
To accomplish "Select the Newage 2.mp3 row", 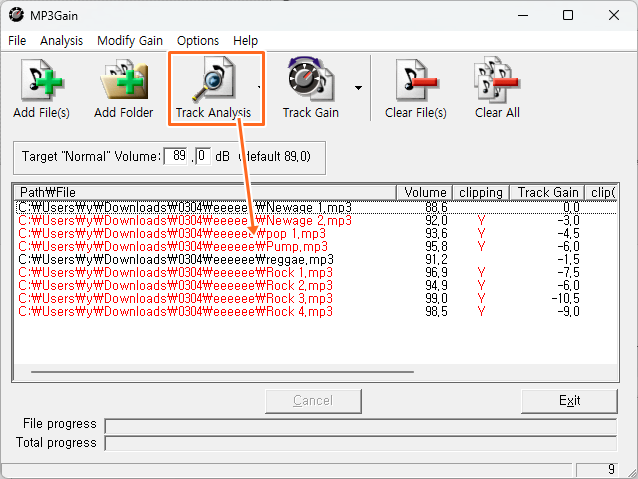I will tap(316, 221).
